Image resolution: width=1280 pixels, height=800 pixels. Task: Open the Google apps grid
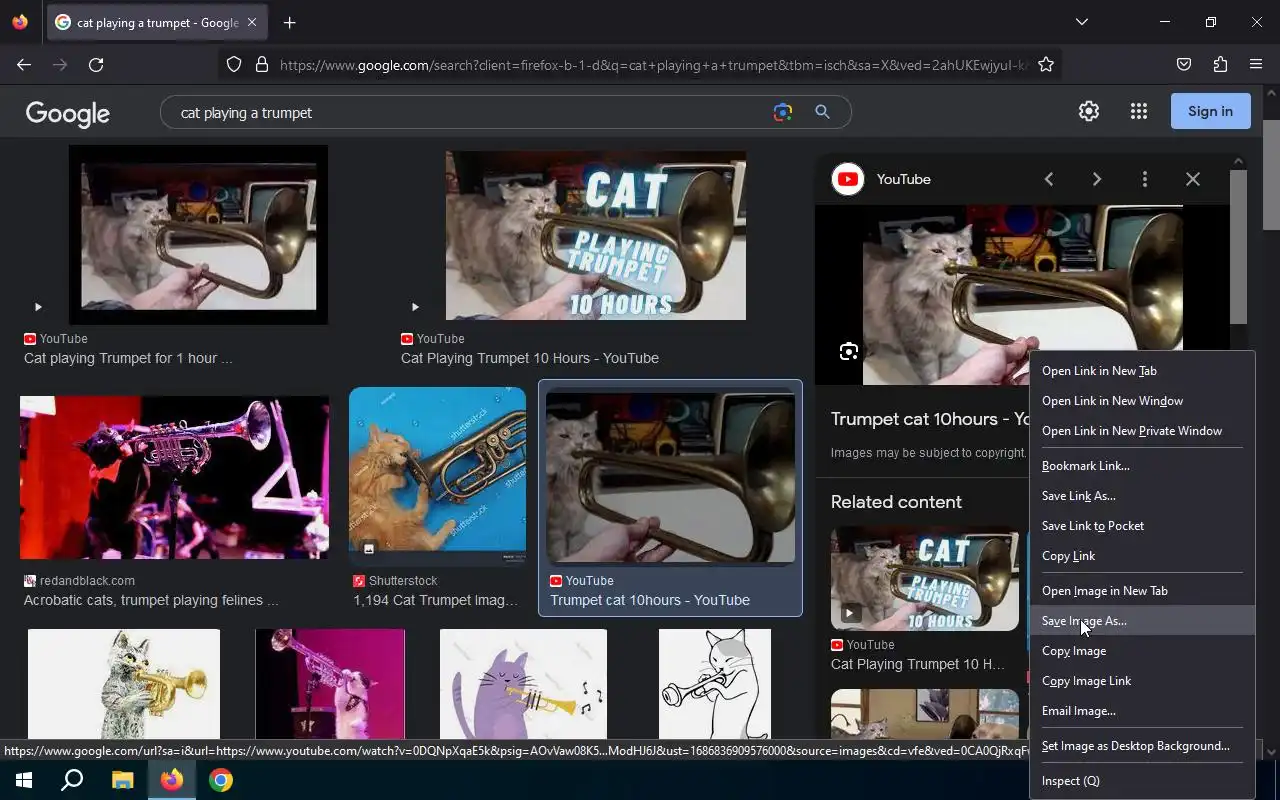[1139, 111]
